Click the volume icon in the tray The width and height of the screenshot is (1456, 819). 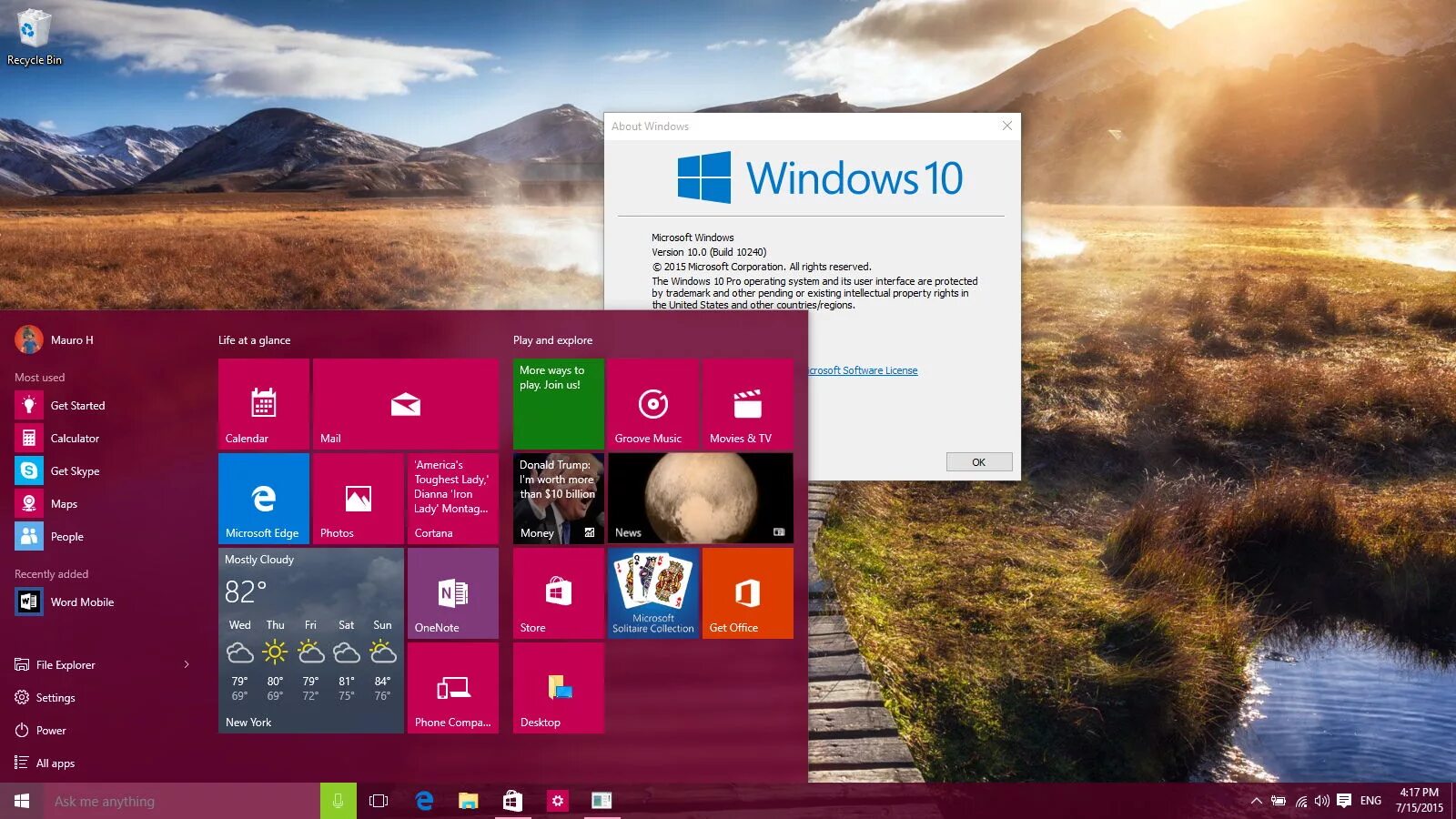click(1320, 801)
